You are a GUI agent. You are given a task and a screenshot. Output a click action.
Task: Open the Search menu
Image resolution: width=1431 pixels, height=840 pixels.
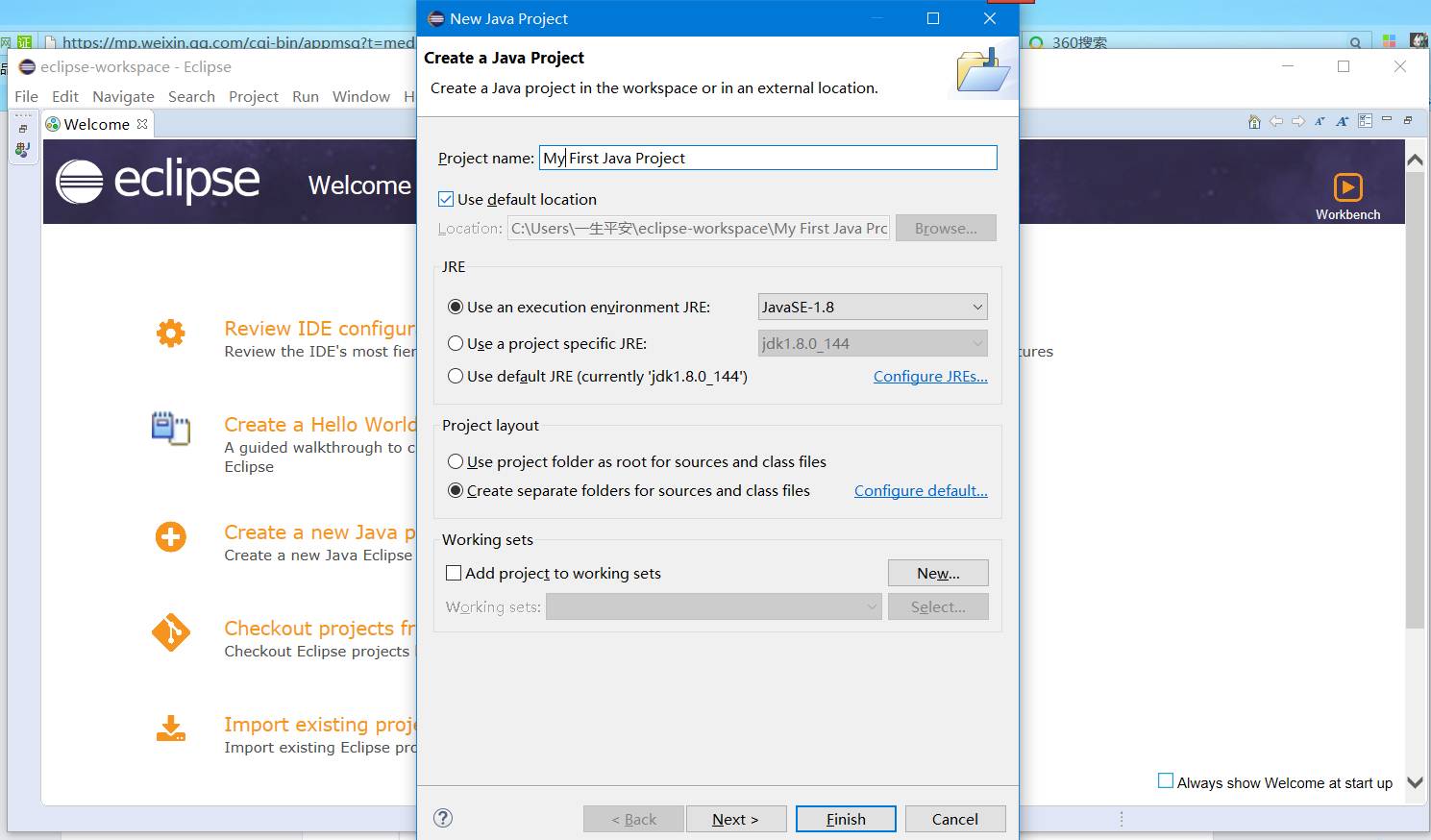[191, 96]
